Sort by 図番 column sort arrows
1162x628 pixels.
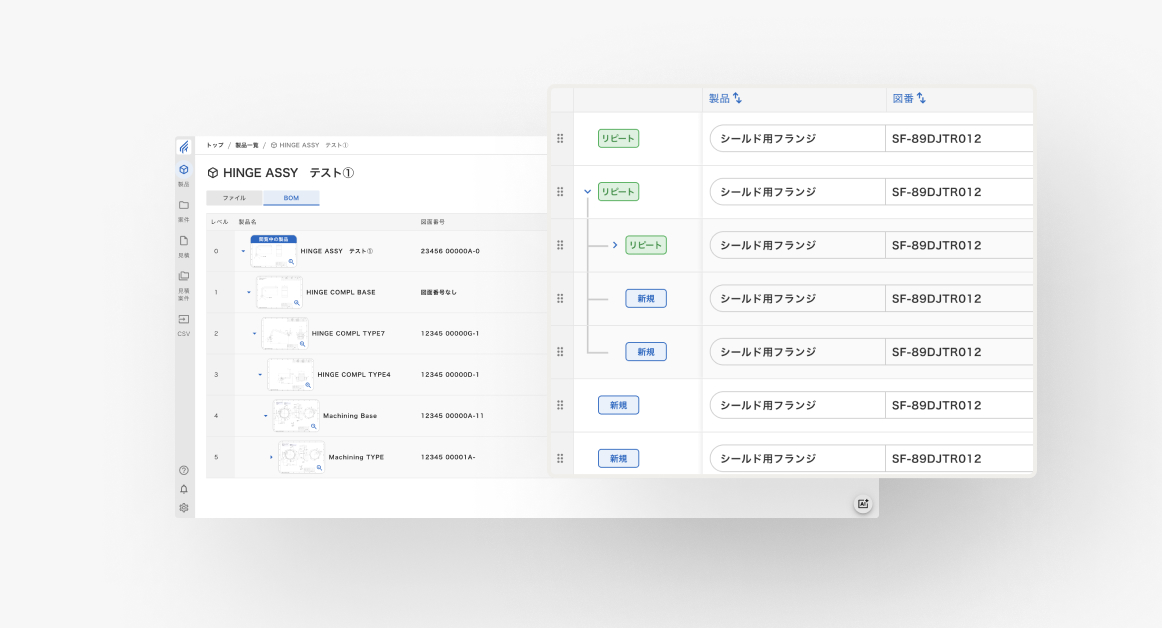(921, 98)
